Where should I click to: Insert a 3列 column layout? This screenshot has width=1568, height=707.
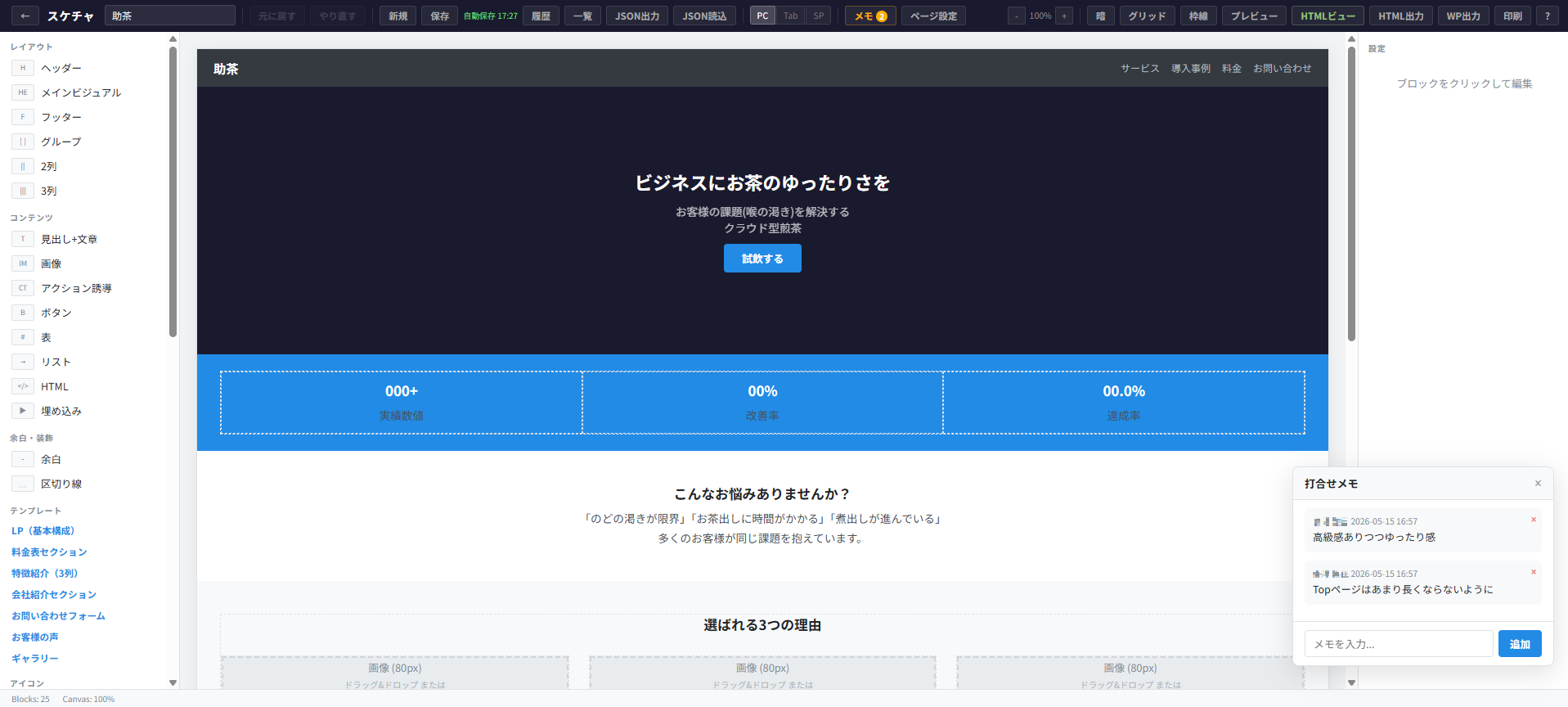coord(49,191)
